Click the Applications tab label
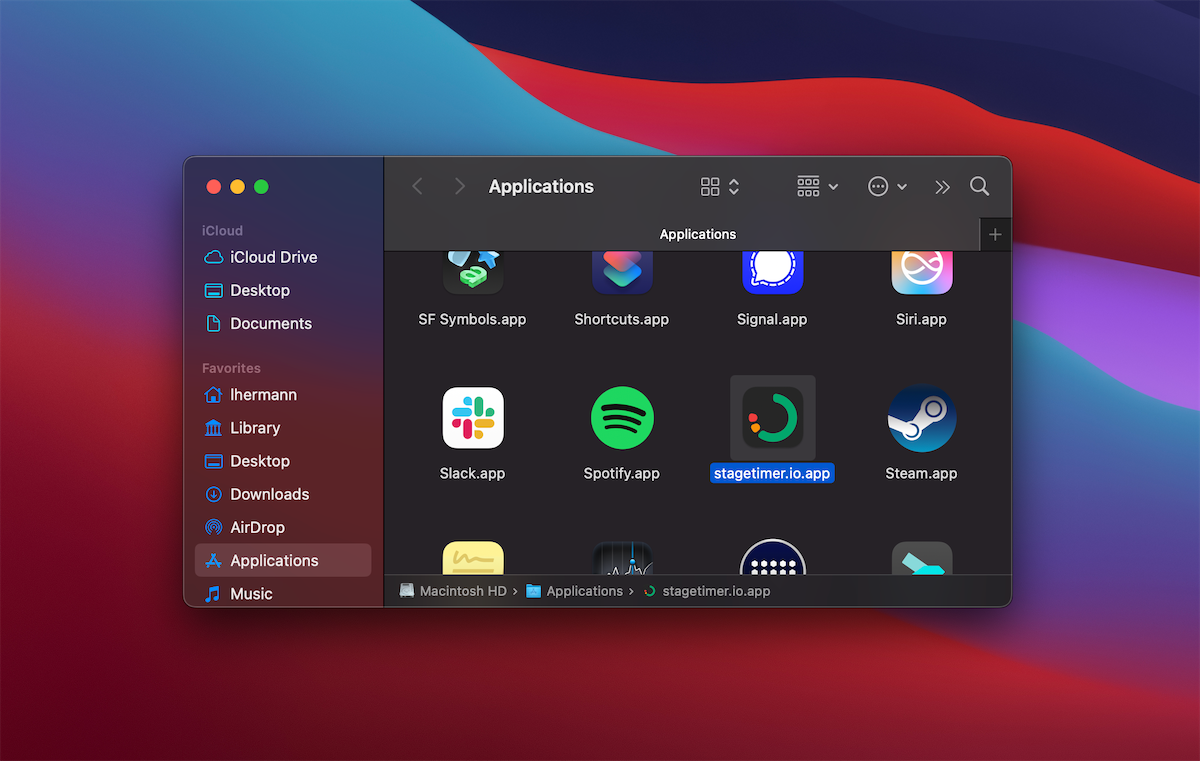This screenshot has width=1200, height=761. point(697,234)
